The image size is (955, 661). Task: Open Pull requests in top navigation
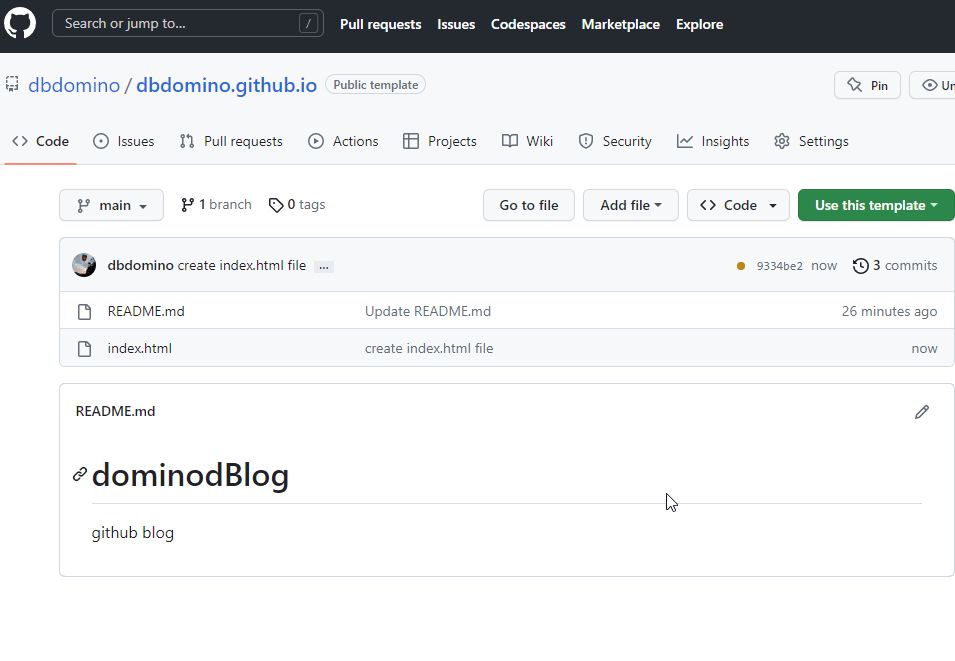click(x=381, y=24)
